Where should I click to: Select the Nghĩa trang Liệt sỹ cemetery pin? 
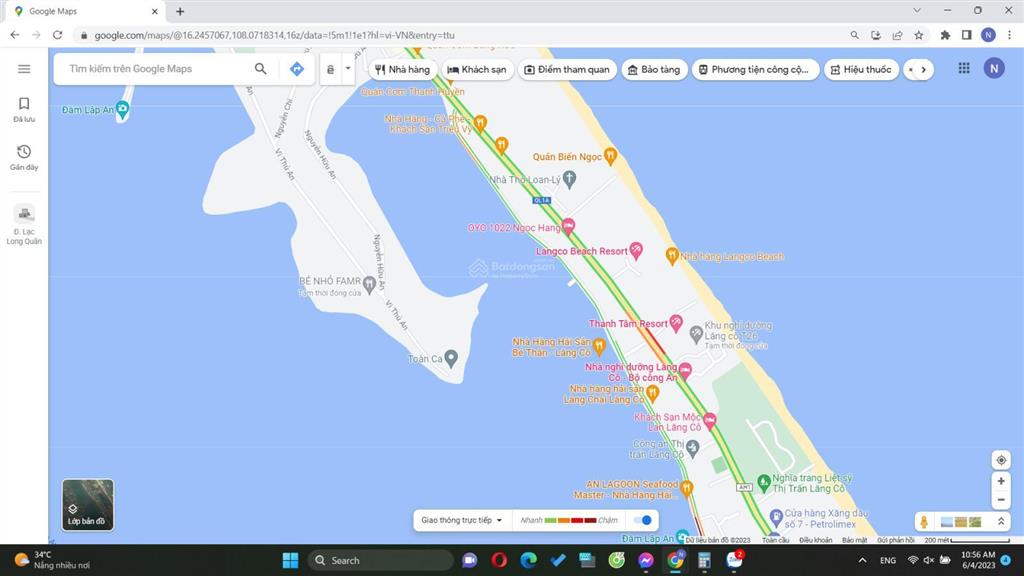click(x=763, y=483)
